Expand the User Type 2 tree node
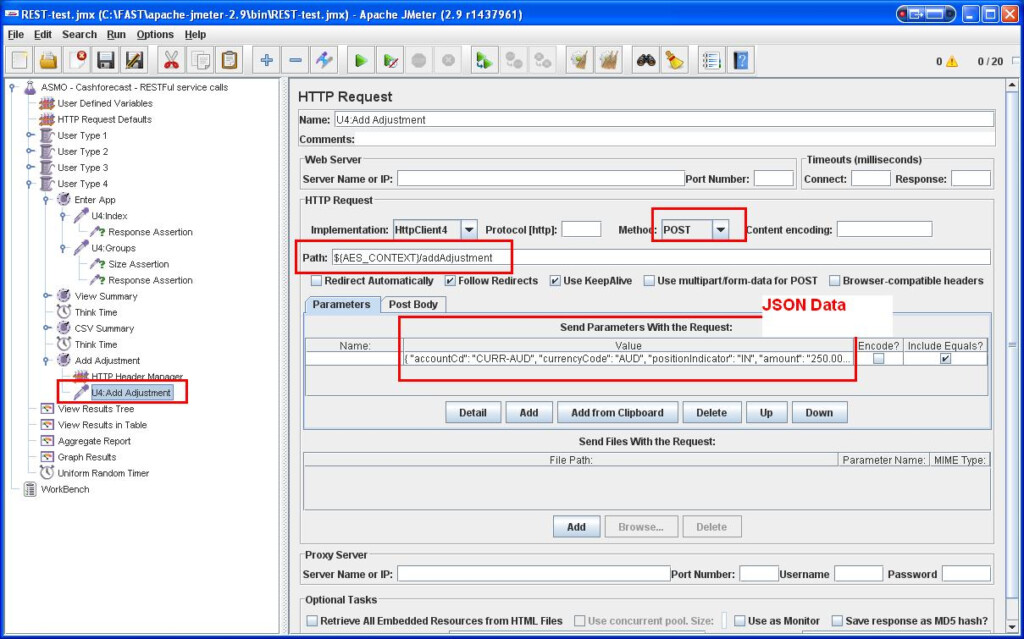Viewport: 1024px width, 639px height. 30,152
